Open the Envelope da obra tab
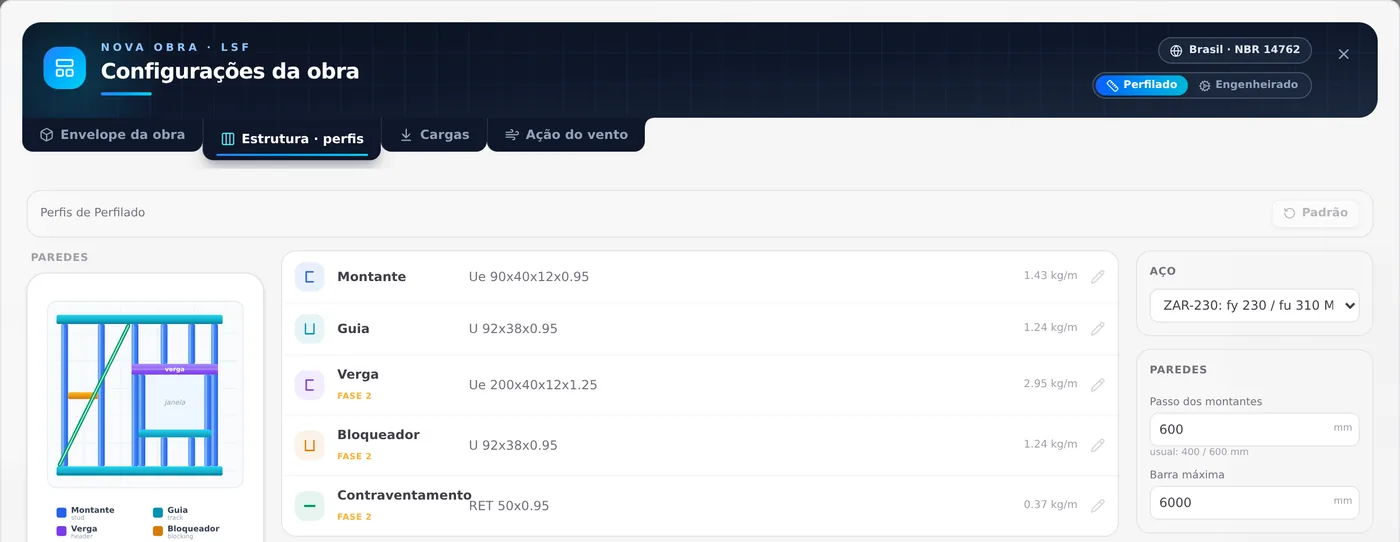Viewport: 1400px width, 542px height. click(x=112, y=135)
